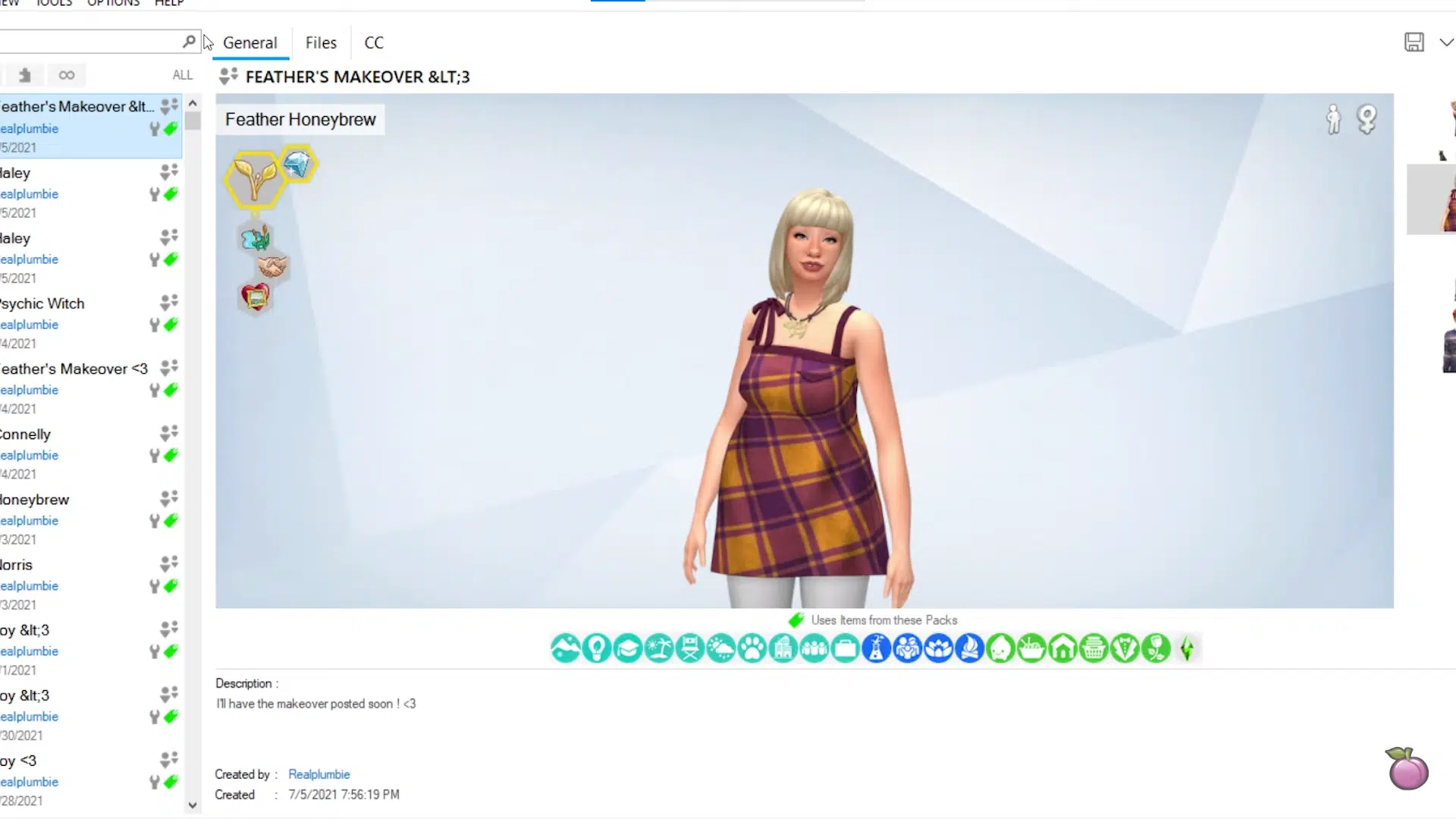Screen dimensions: 1456x819
Task: Open the CC tab
Action: click(374, 43)
